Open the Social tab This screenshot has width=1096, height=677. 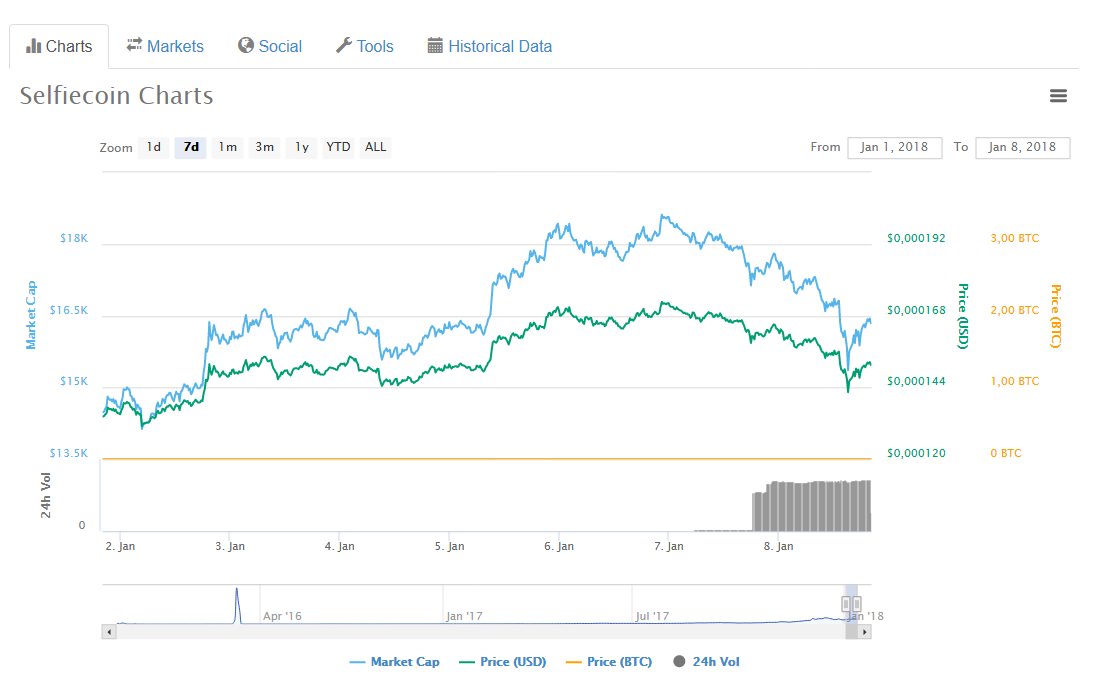tap(270, 46)
